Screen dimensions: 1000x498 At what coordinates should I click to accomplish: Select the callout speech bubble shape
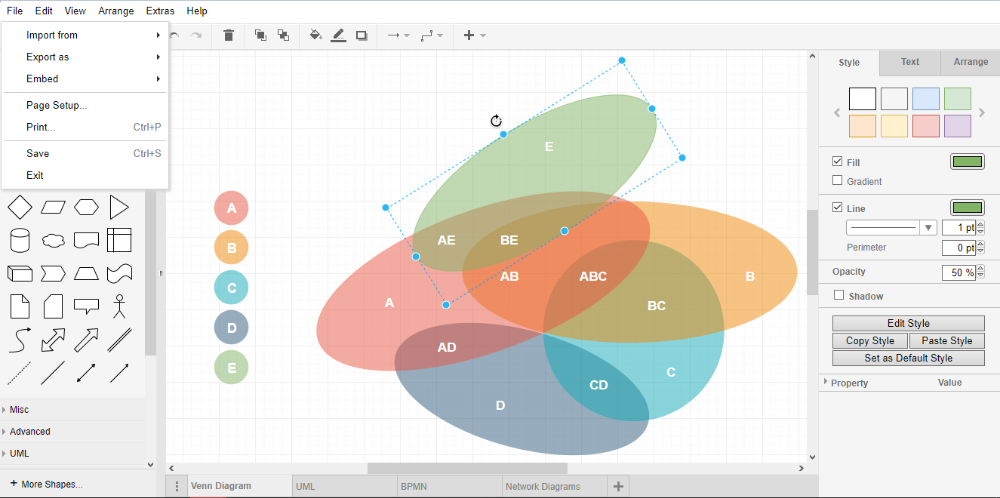pos(86,307)
